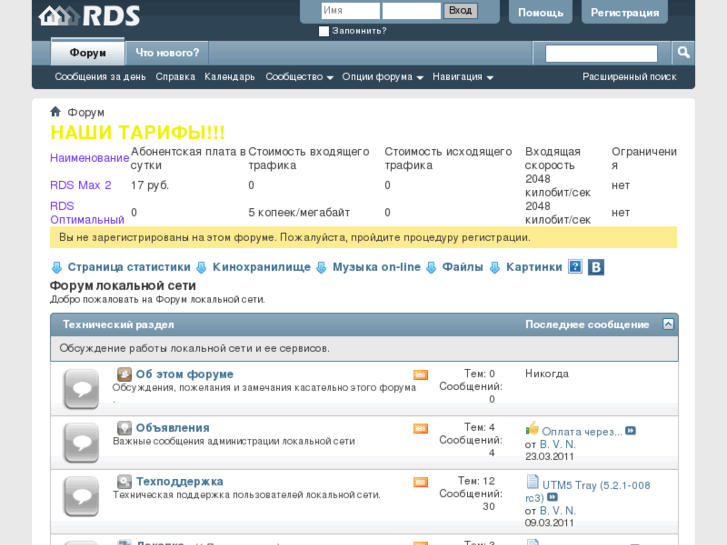Focus the forum search field

[601, 53]
